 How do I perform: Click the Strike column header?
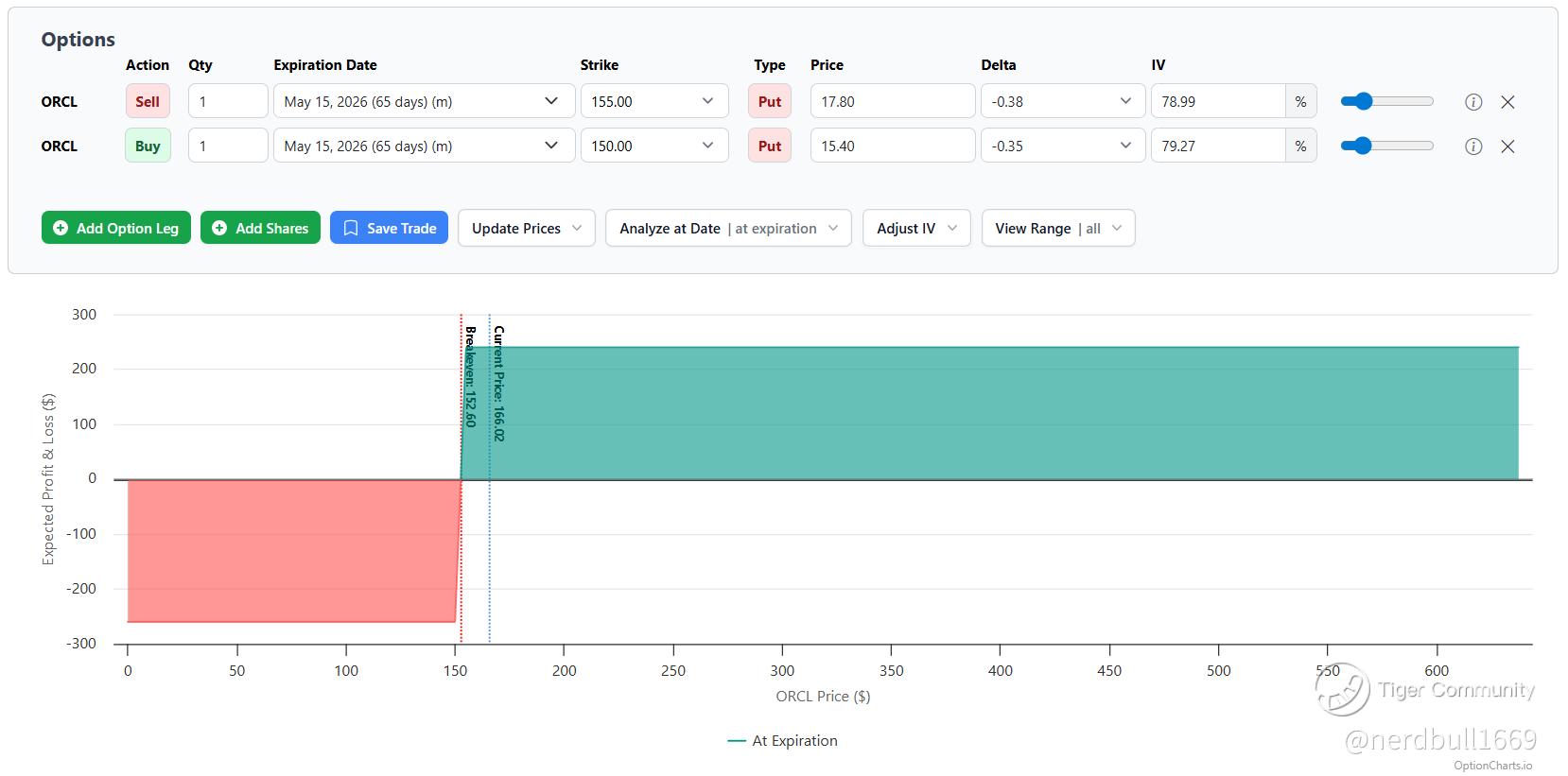coord(600,65)
